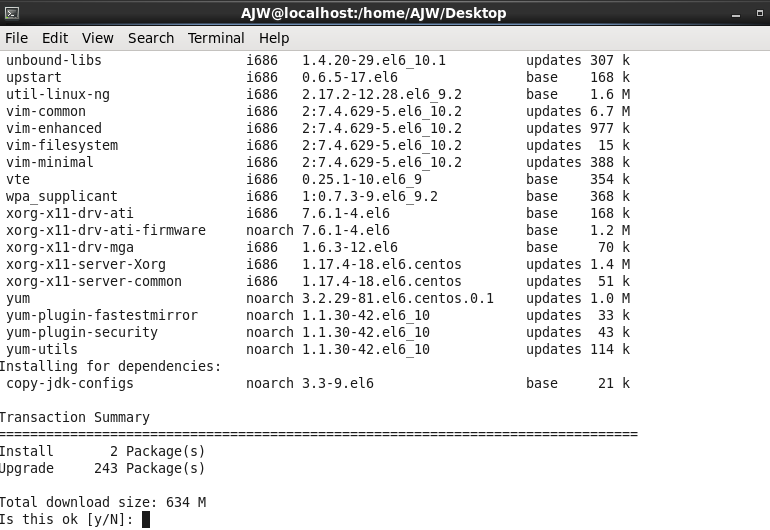Click the 'Transaction Summary' heading

click(75, 418)
